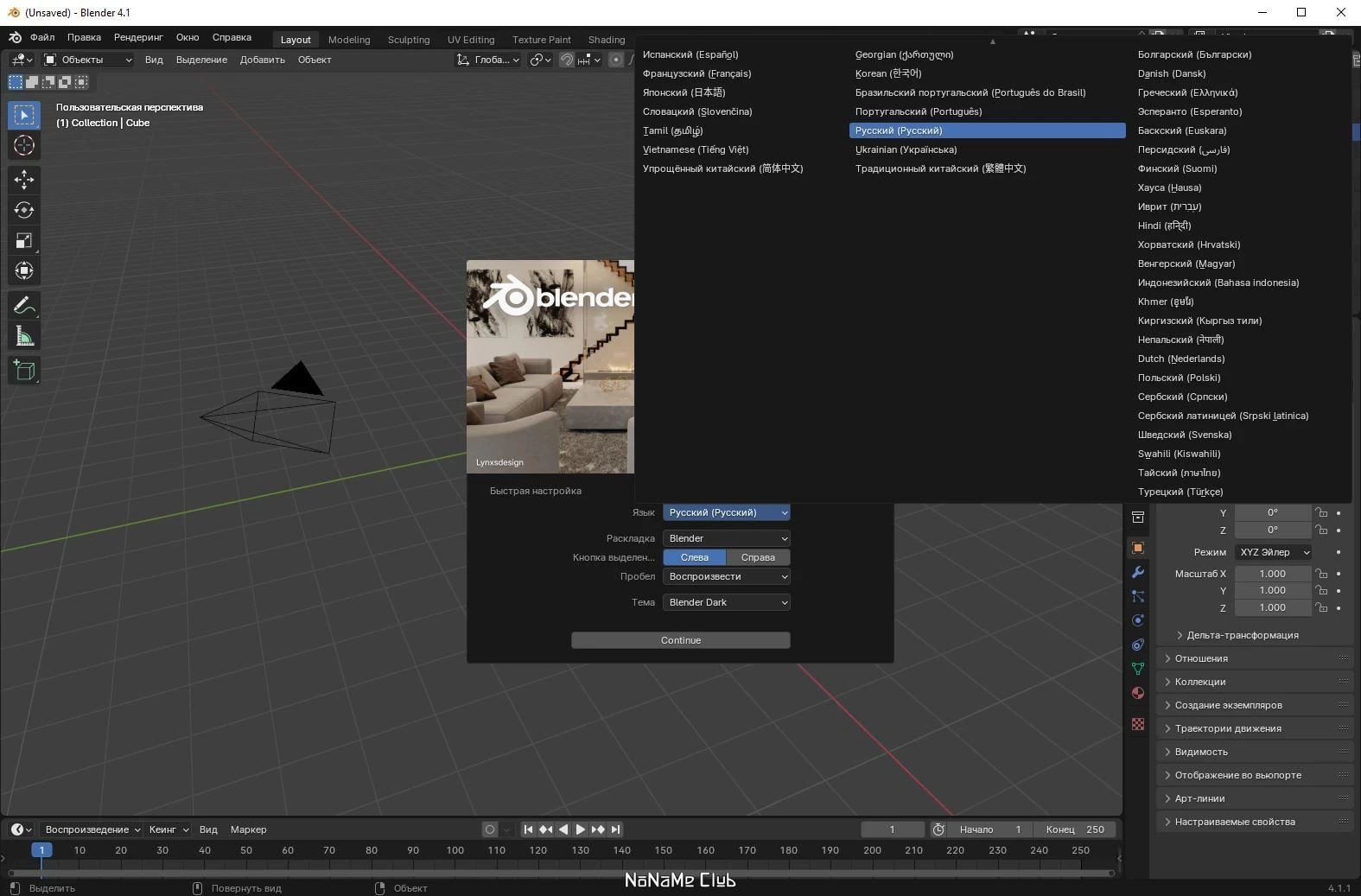Click the 3D Cursor tool
The width and height of the screenshot is (1361, 896).
tap(24, 145)
